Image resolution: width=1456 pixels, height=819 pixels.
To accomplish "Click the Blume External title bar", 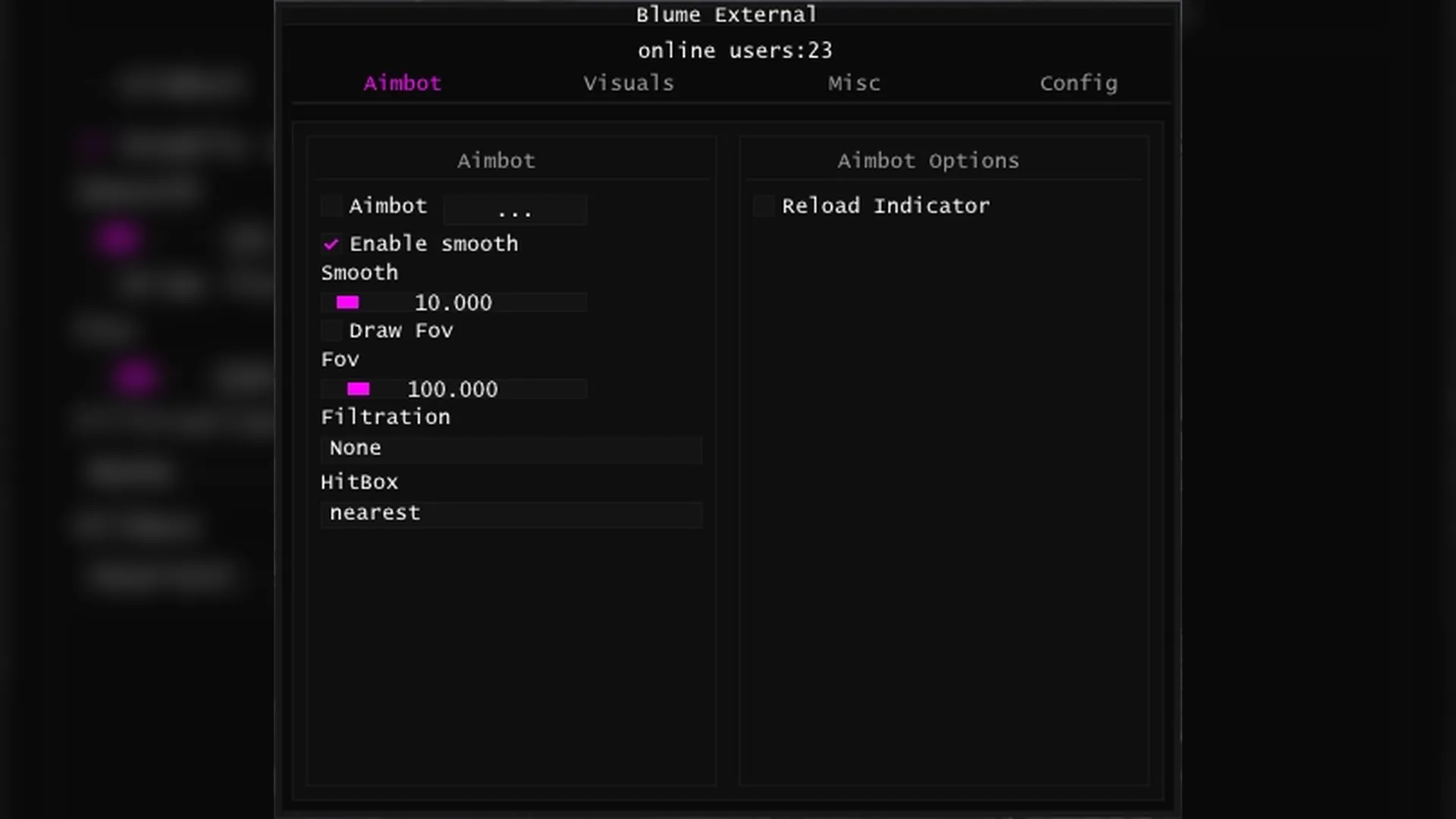I will coord(726,14).
